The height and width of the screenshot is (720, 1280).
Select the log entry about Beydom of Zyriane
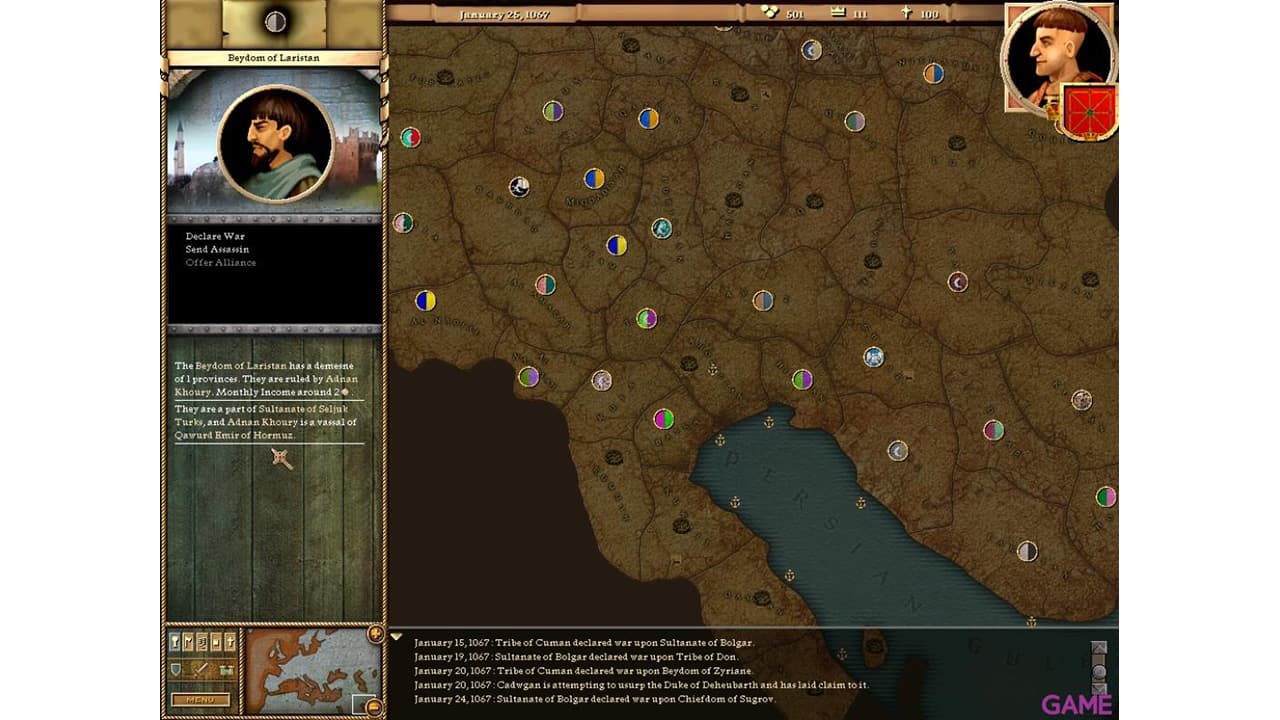tap(583, 670)
